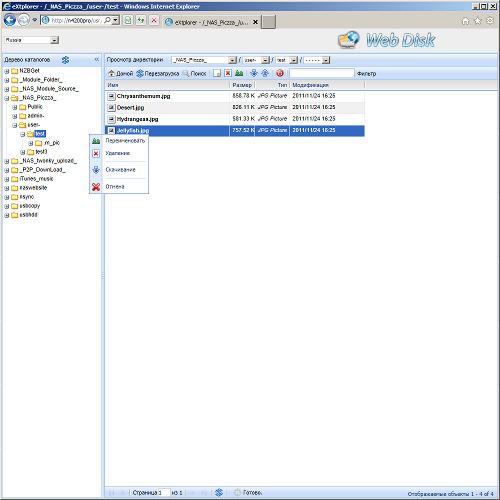This screenshot has height=500, width=500.
Task: Refresh the directory tree via snowflake icon
Action: point(65,60)
